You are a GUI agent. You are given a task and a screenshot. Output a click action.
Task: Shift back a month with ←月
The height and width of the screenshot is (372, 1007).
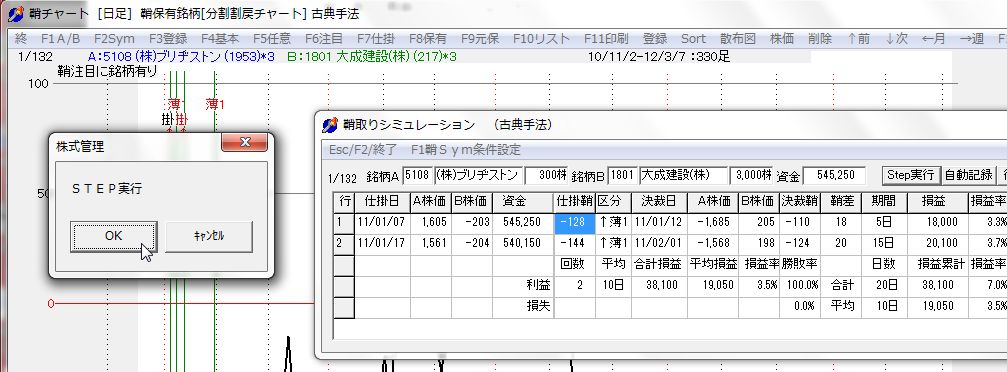pyautogui.click(x=934, y=39)
